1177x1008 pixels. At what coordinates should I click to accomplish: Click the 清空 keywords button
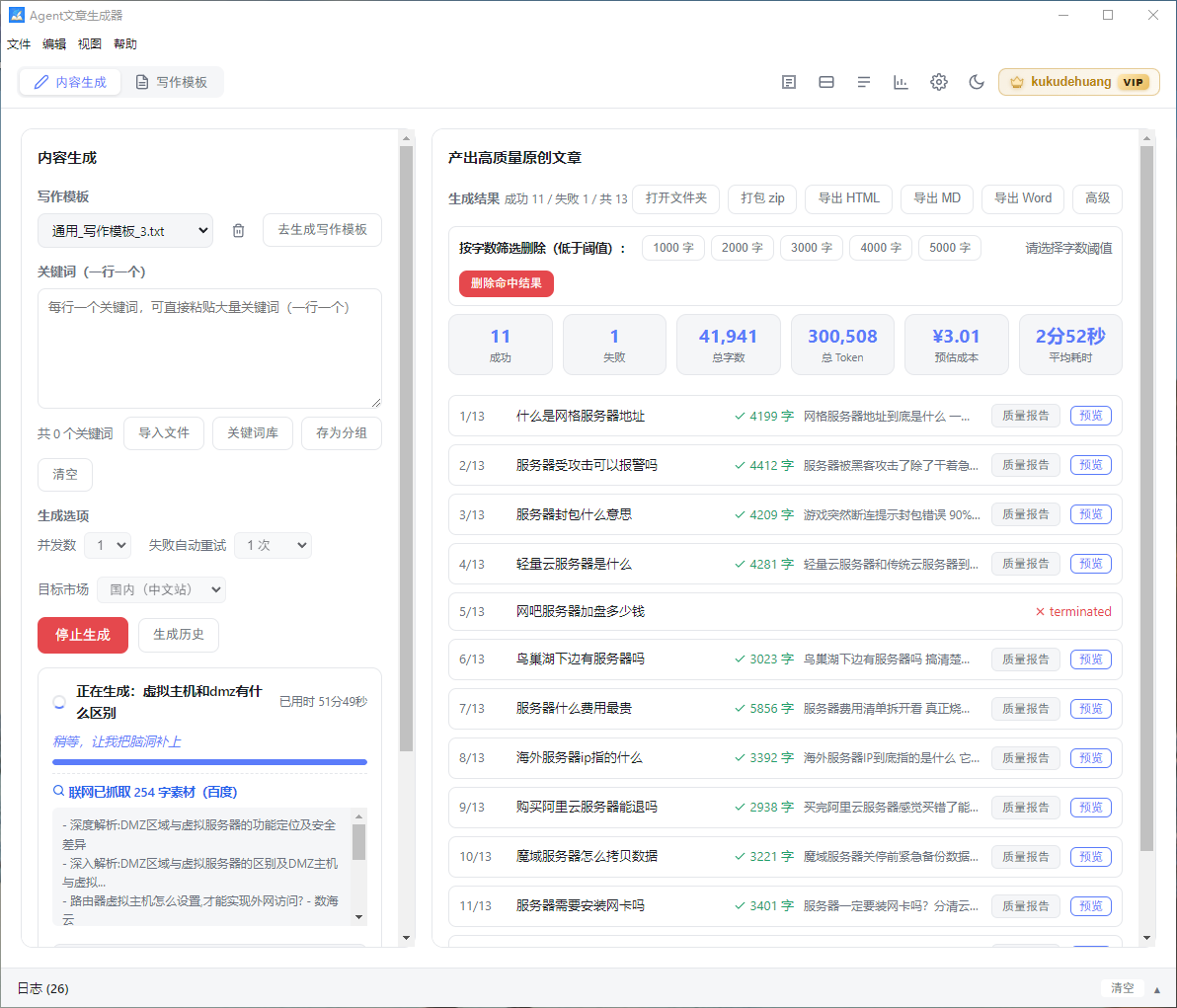[65, 474]
